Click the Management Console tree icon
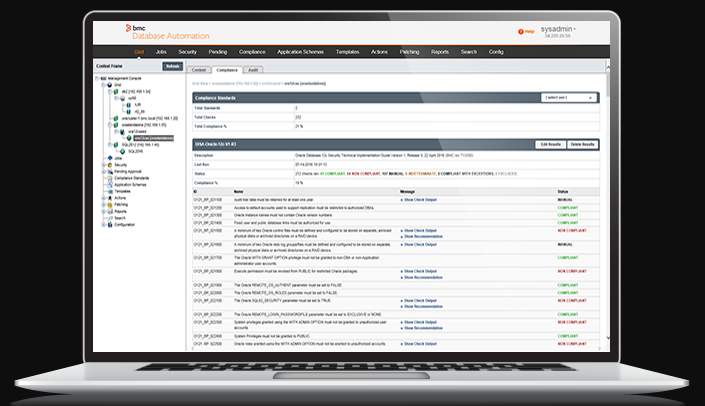 pyautogui.click(x=103, y=78)
